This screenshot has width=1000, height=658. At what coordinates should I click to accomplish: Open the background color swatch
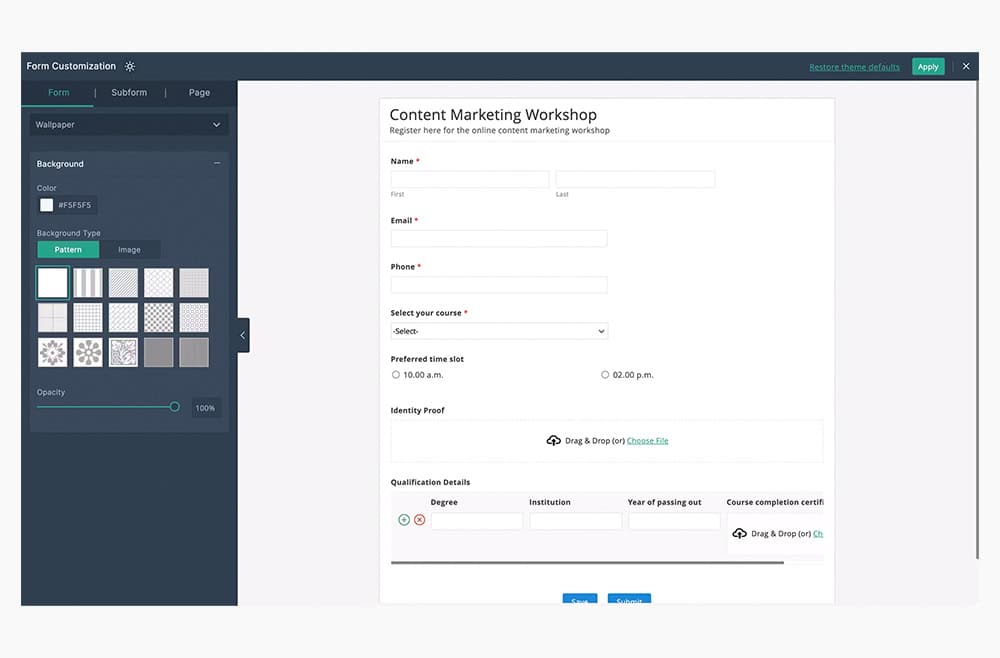coord(47,205)
